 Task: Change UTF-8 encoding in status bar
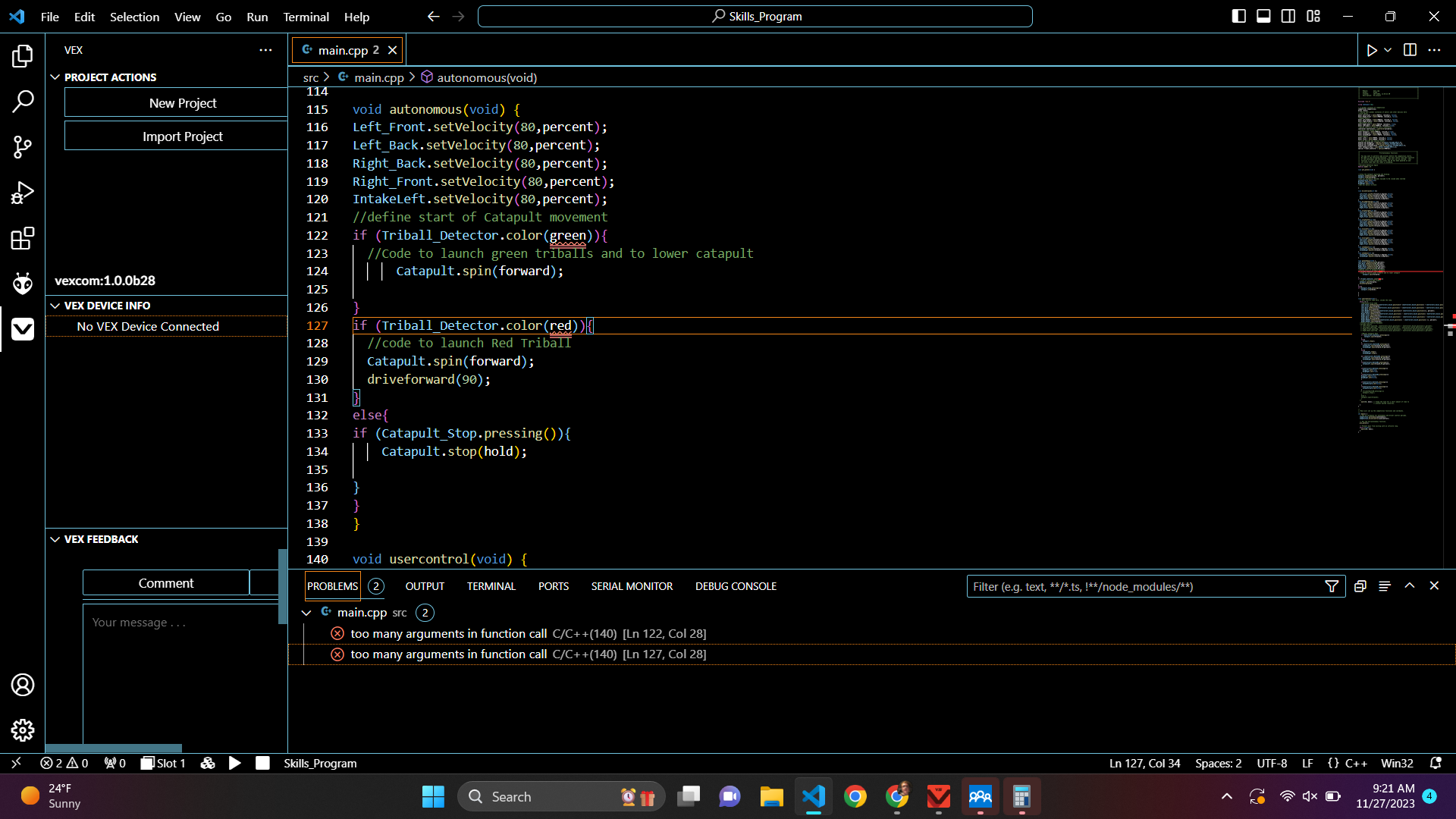(1272, 764)
